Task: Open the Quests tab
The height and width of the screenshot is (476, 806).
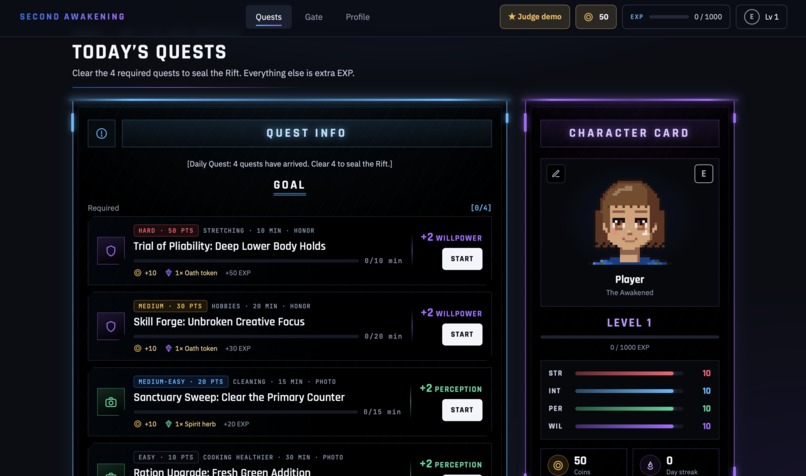Action: click(268, 17)
